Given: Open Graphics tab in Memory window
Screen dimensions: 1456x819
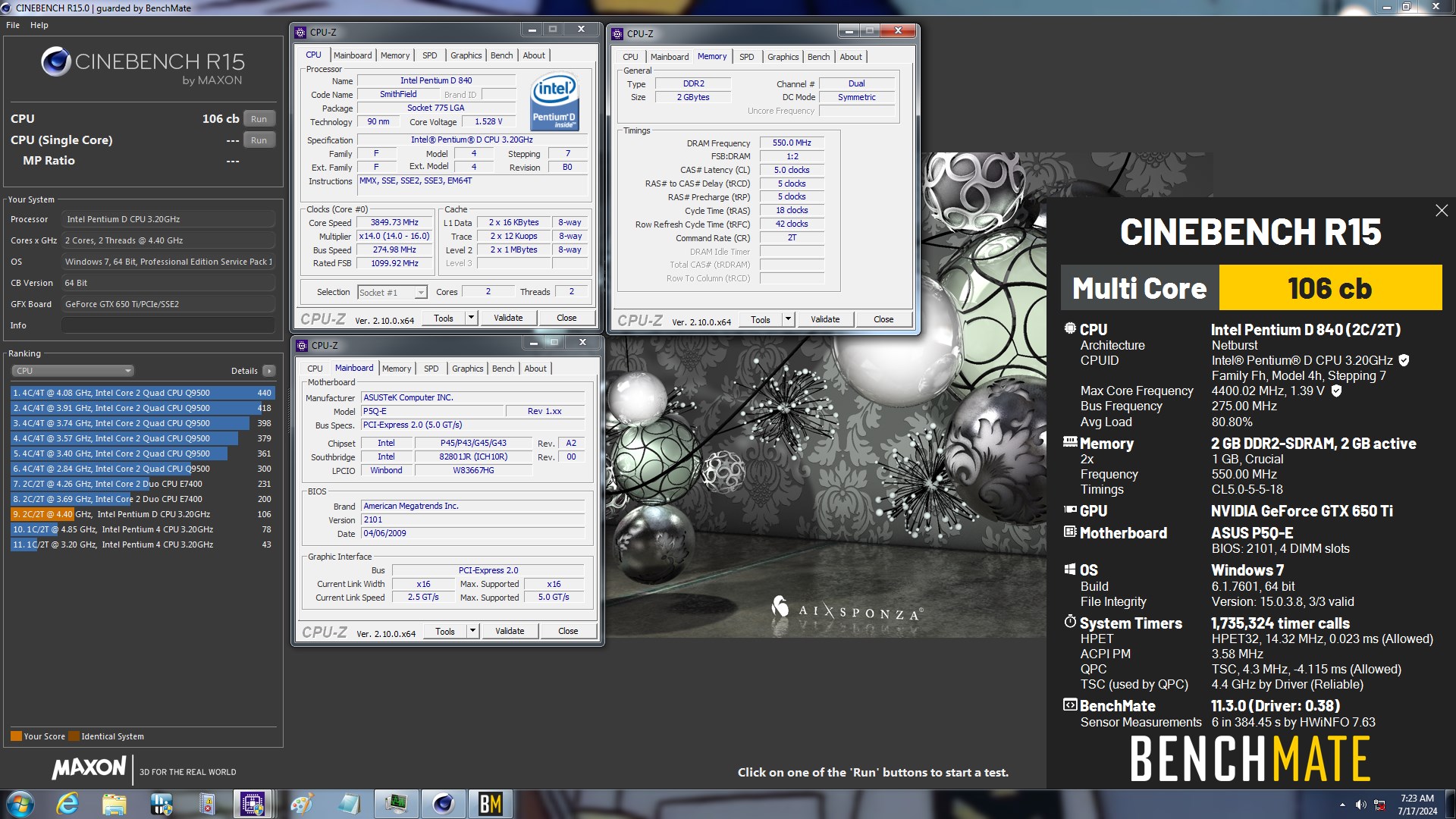Looking at the screenshot, I should pos(783,57).
